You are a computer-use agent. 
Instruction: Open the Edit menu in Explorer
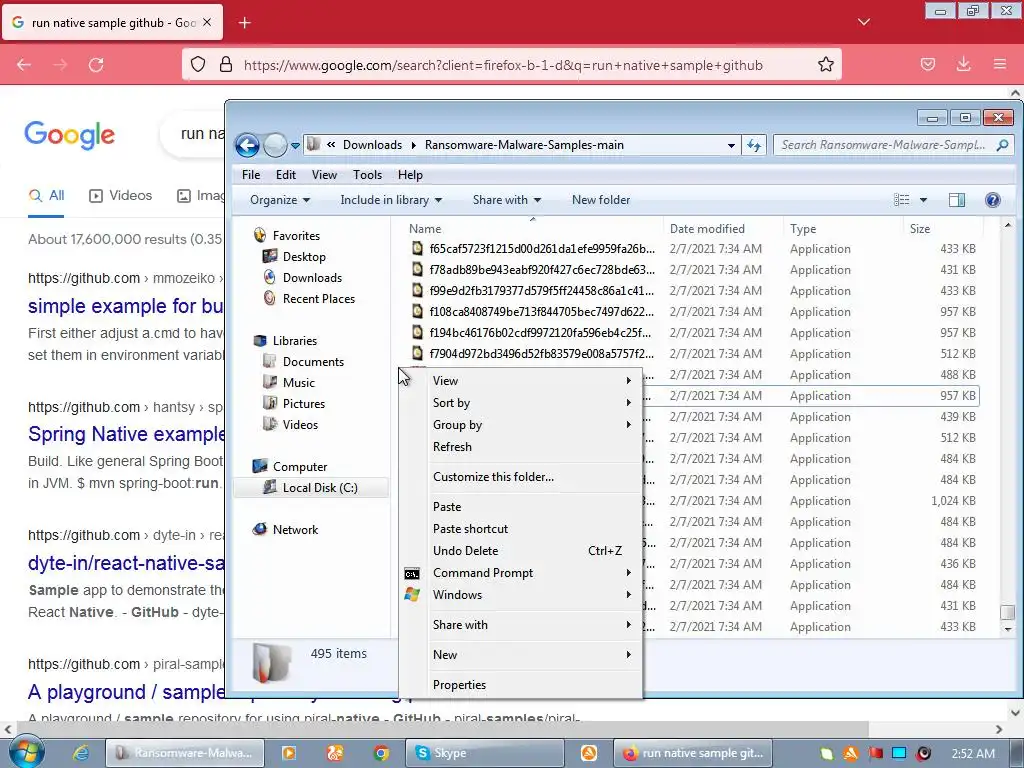(285, 174)
